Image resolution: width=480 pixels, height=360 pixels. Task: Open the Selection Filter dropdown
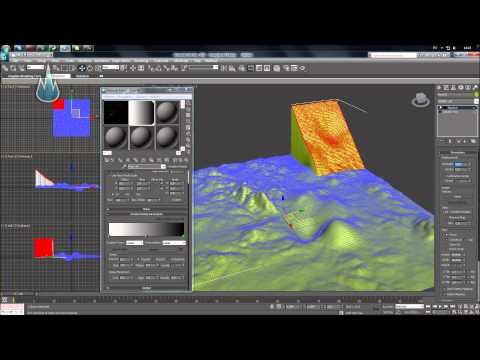coord(36,68)
